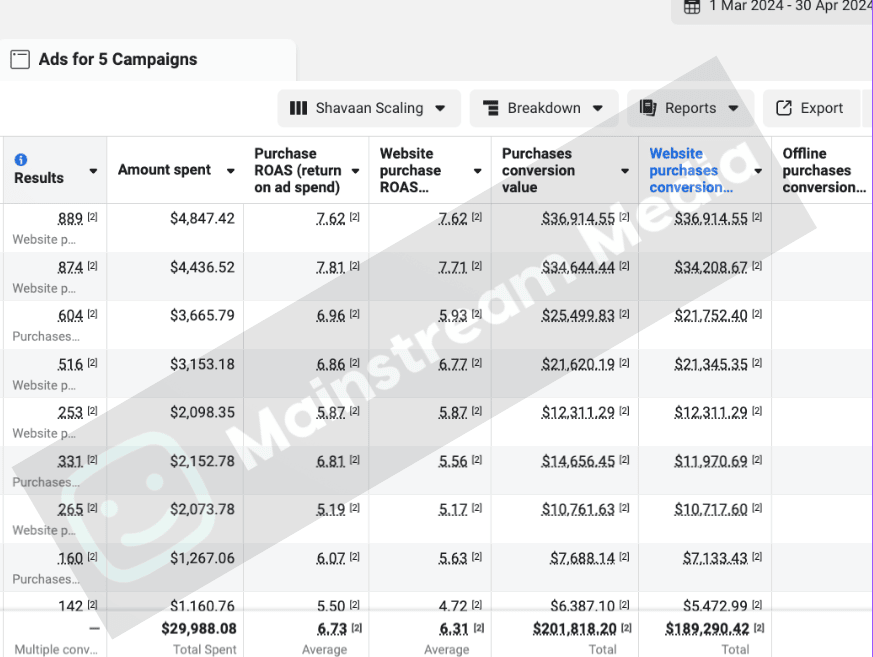873x657 pixels.
Task: Click the Export external-link icon
Action: point(784,108)
